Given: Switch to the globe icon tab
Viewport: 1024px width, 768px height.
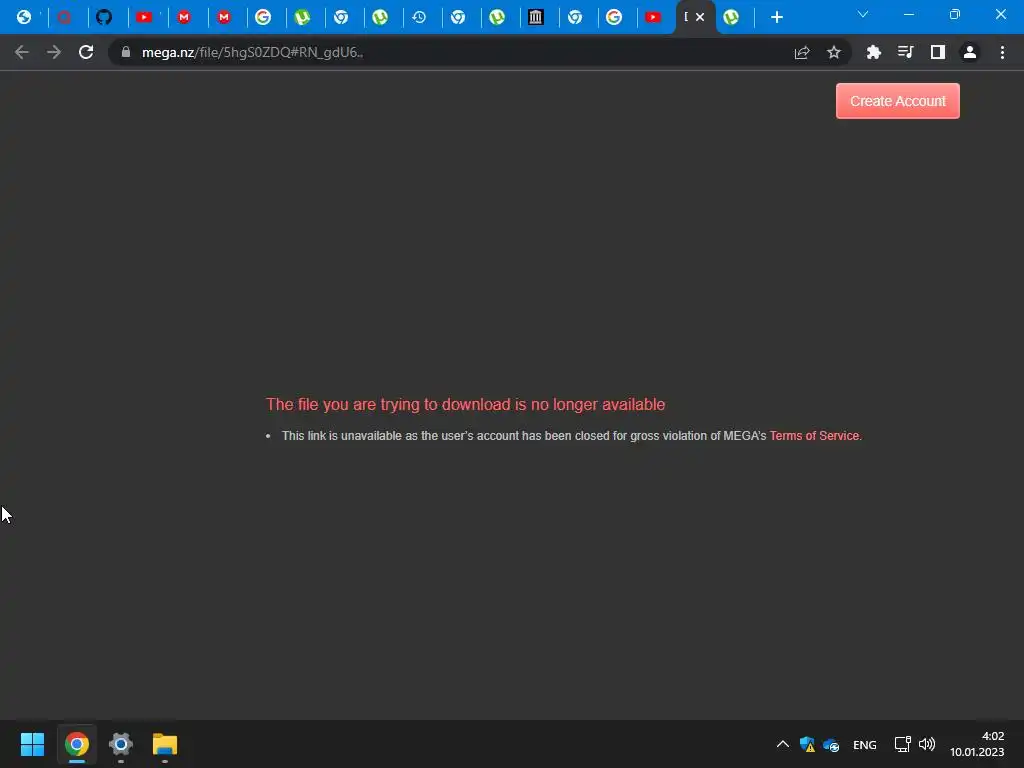Looking at the screenshot, I should point(24,17).
